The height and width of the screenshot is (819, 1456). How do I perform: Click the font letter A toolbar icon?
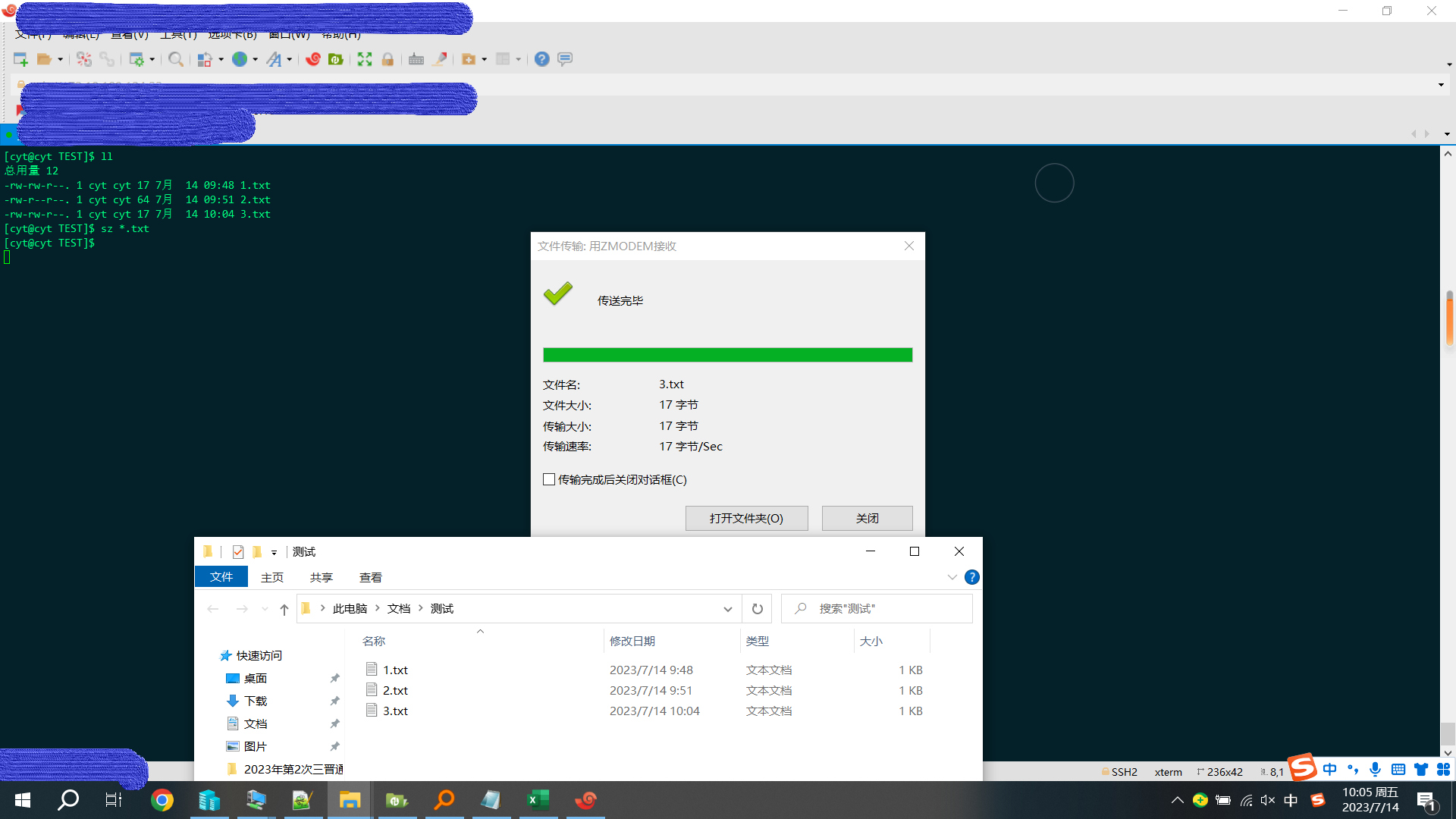(274, 59)
